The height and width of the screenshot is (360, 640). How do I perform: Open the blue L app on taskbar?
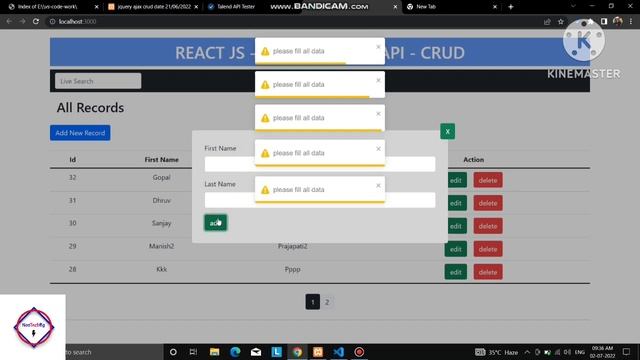point(276,352)
